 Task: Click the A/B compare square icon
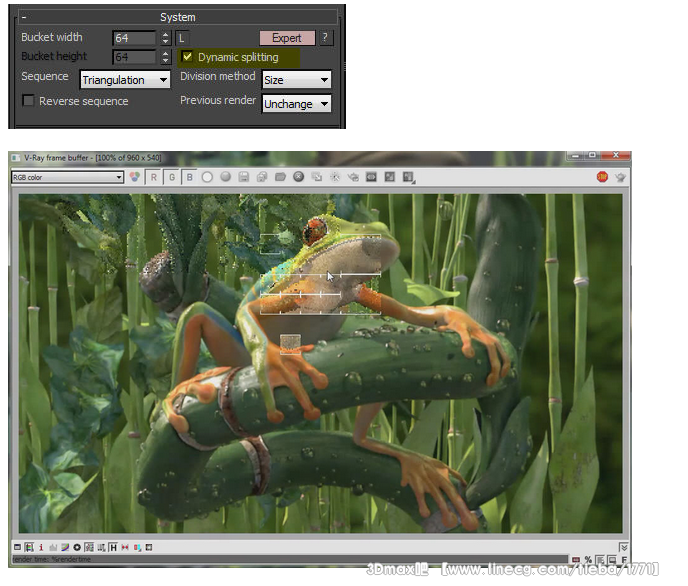pos(390,177)
